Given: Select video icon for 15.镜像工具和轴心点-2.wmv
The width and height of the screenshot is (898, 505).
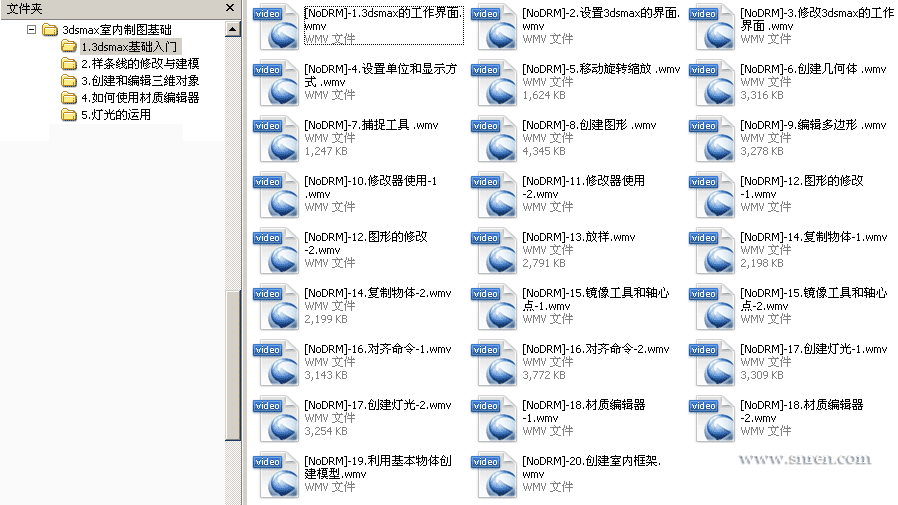Looking at the screenshot, I should [x=712, y=307].
